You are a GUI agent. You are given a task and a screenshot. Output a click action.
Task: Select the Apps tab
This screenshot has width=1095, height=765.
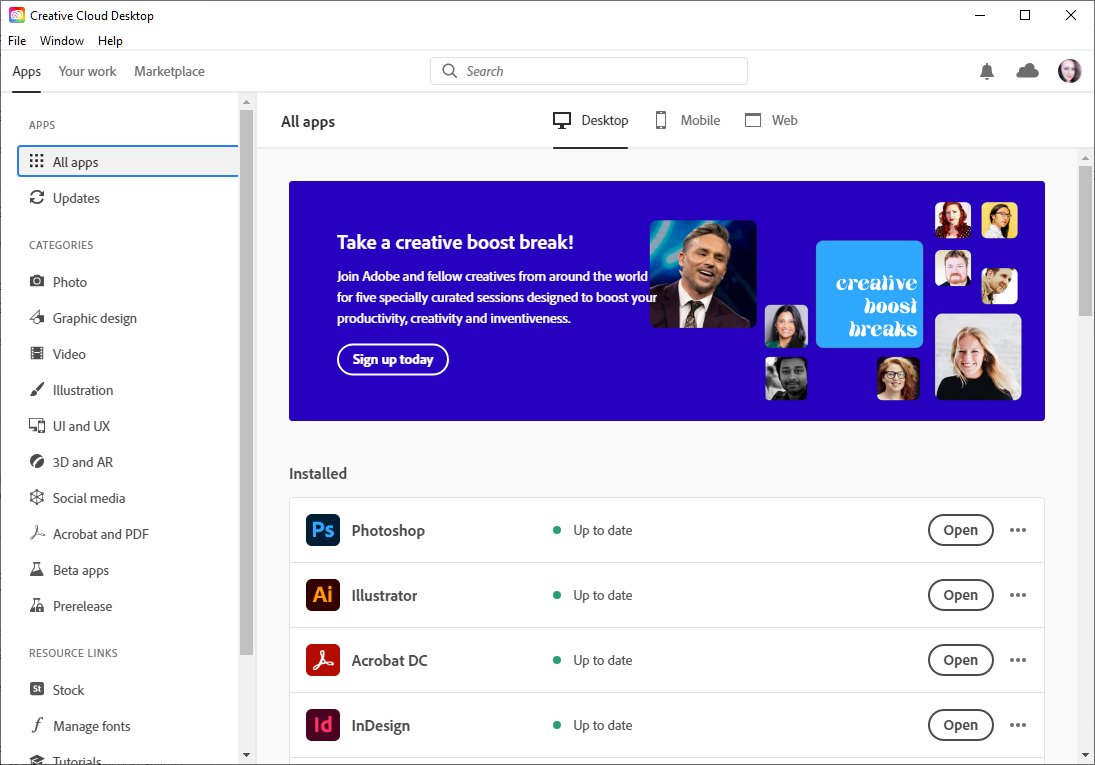click(27, 71)
